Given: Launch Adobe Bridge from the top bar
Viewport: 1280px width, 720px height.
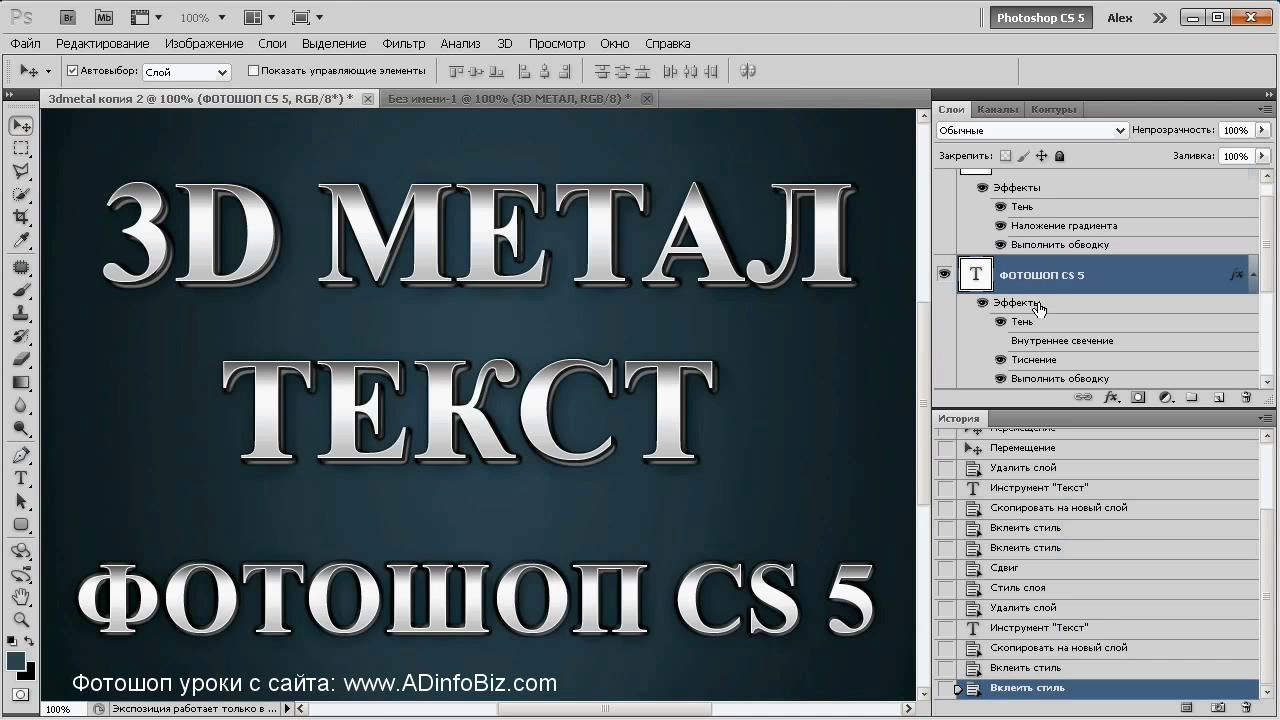Looking at the screenshot, I should click(68, 18).
